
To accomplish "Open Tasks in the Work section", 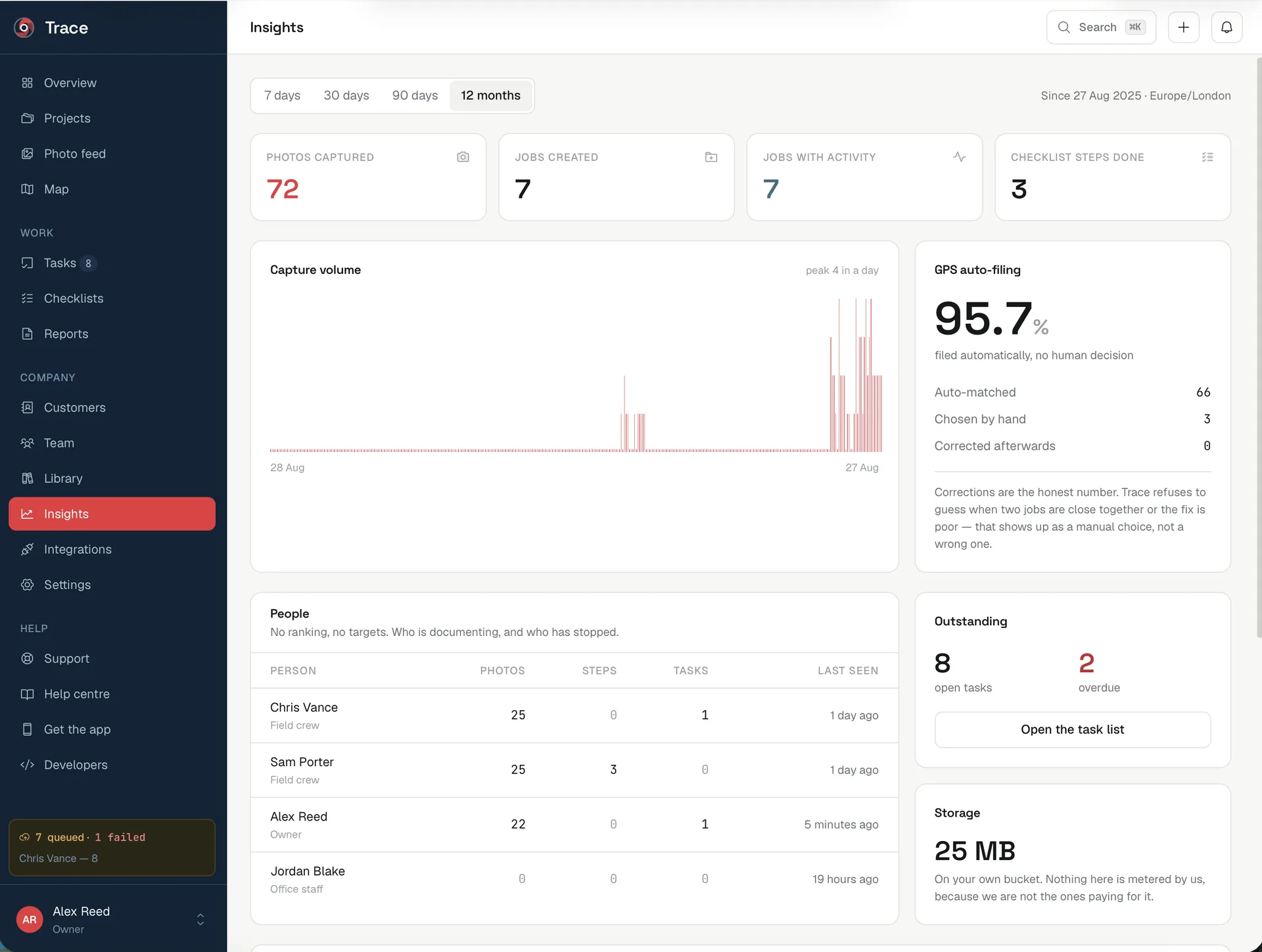I will [112, 263].
